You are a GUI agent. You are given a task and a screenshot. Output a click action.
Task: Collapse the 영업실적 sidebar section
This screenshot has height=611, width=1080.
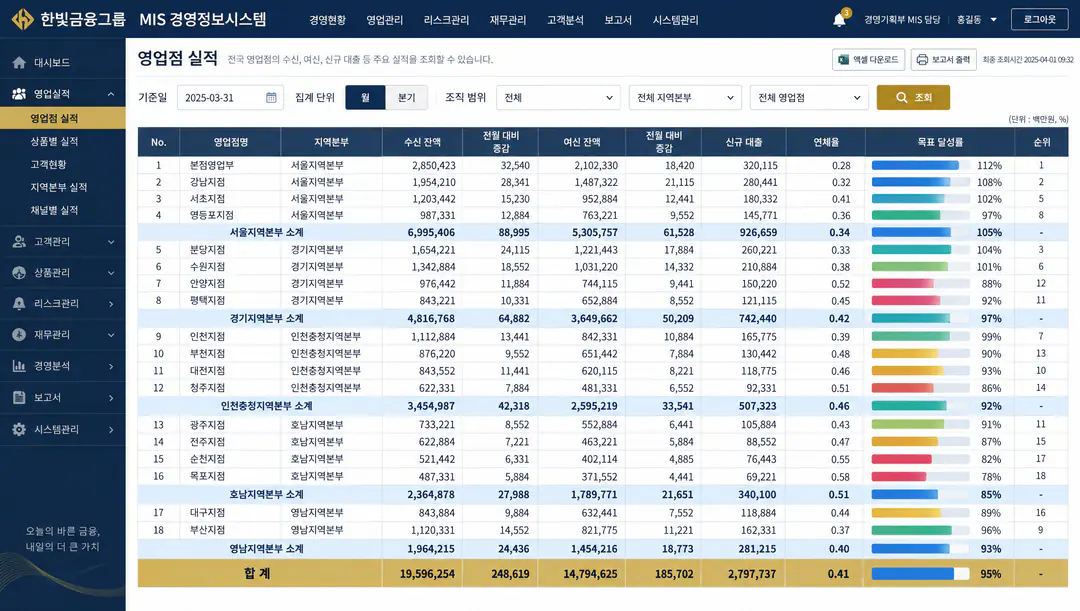pos(111,94)
